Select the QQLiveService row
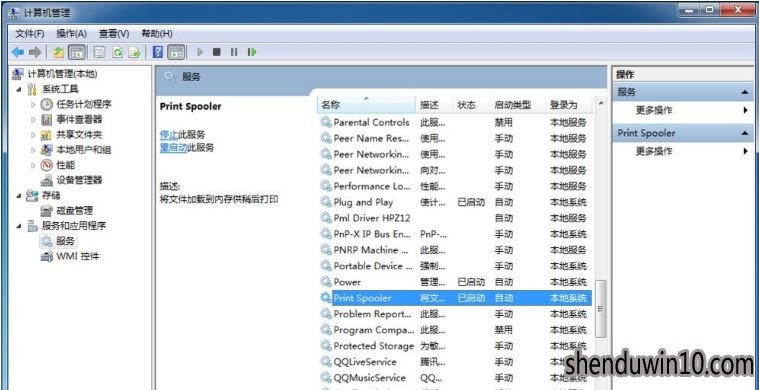This screenshot has width=759, height=390. pyautogui.click(x=456, y=362)
